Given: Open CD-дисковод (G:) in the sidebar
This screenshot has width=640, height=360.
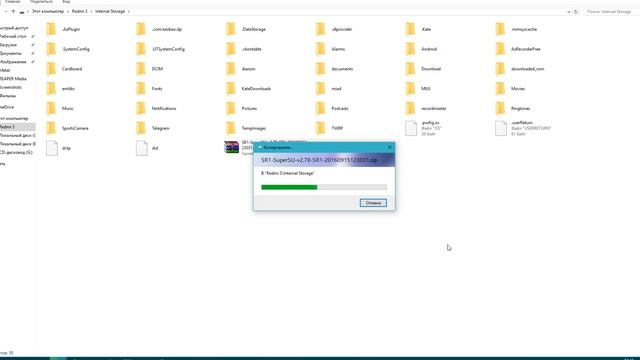Looking at the screenshot, I should click(x=16, y=152).
